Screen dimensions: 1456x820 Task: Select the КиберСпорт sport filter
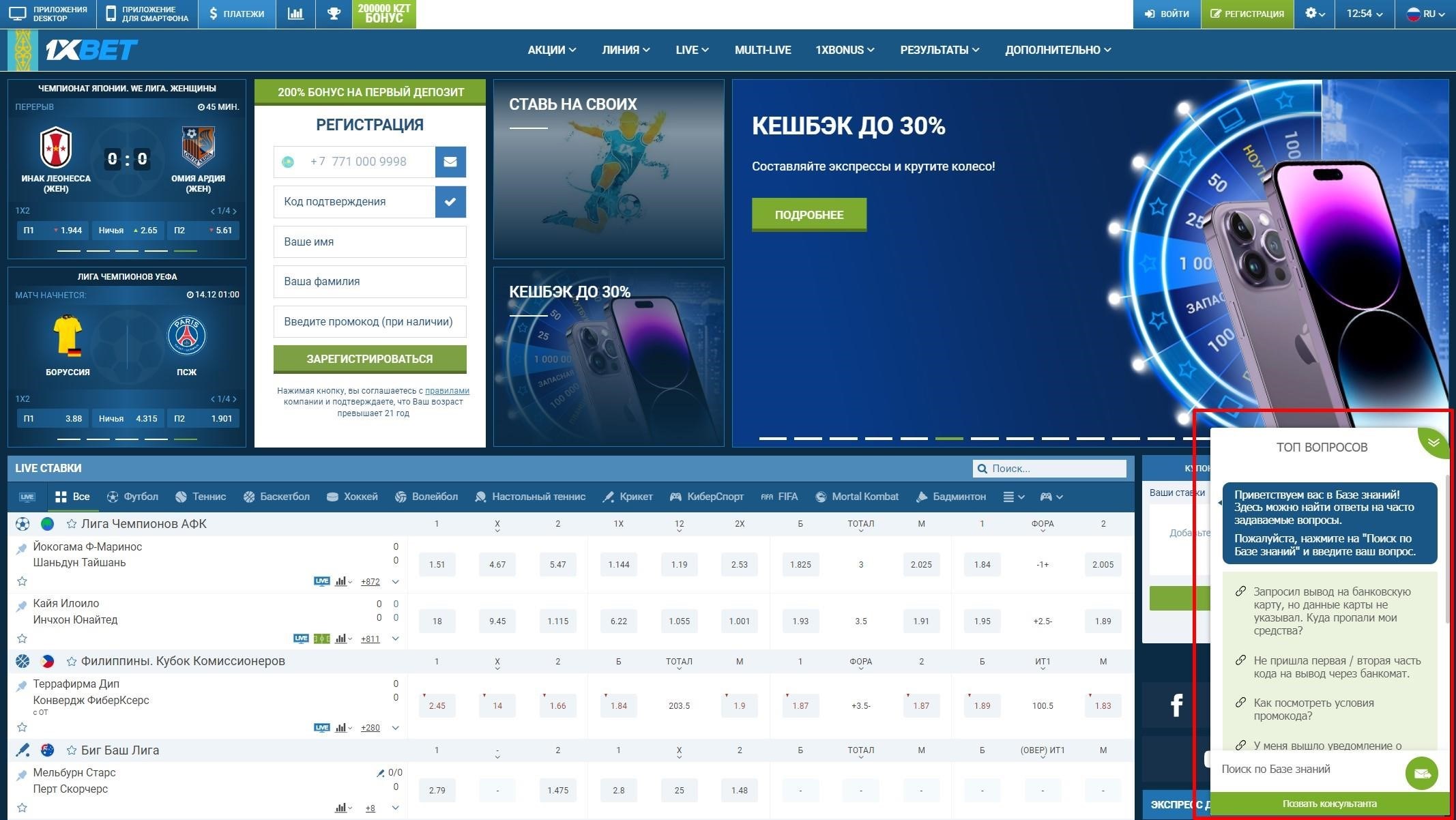tap(707, 497)
